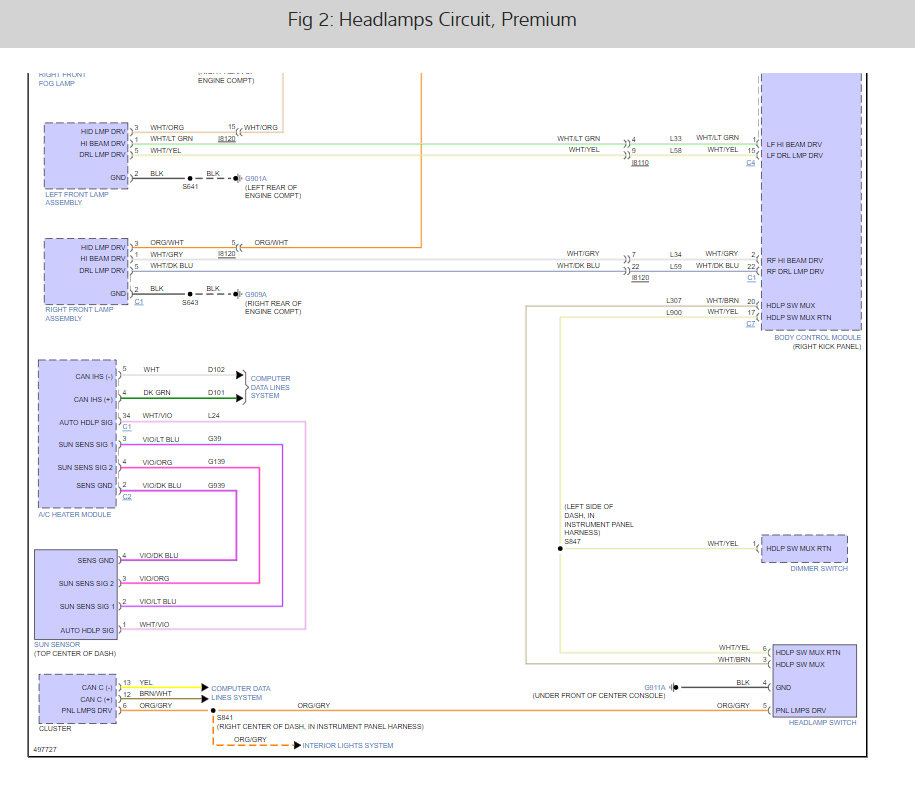Click the G901A ground link
Viewport: 915px width, 786px height.
[x=256, y=179]
